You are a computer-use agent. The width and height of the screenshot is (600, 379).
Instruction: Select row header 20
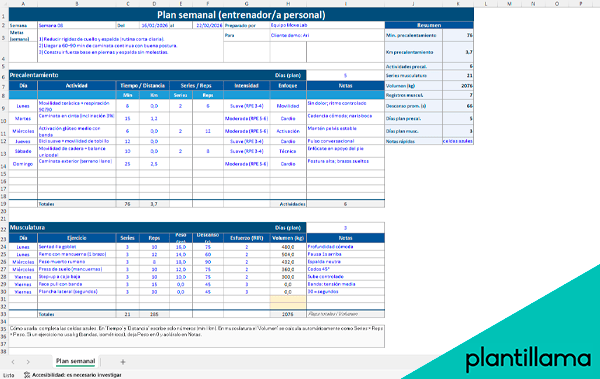(4, 211)
